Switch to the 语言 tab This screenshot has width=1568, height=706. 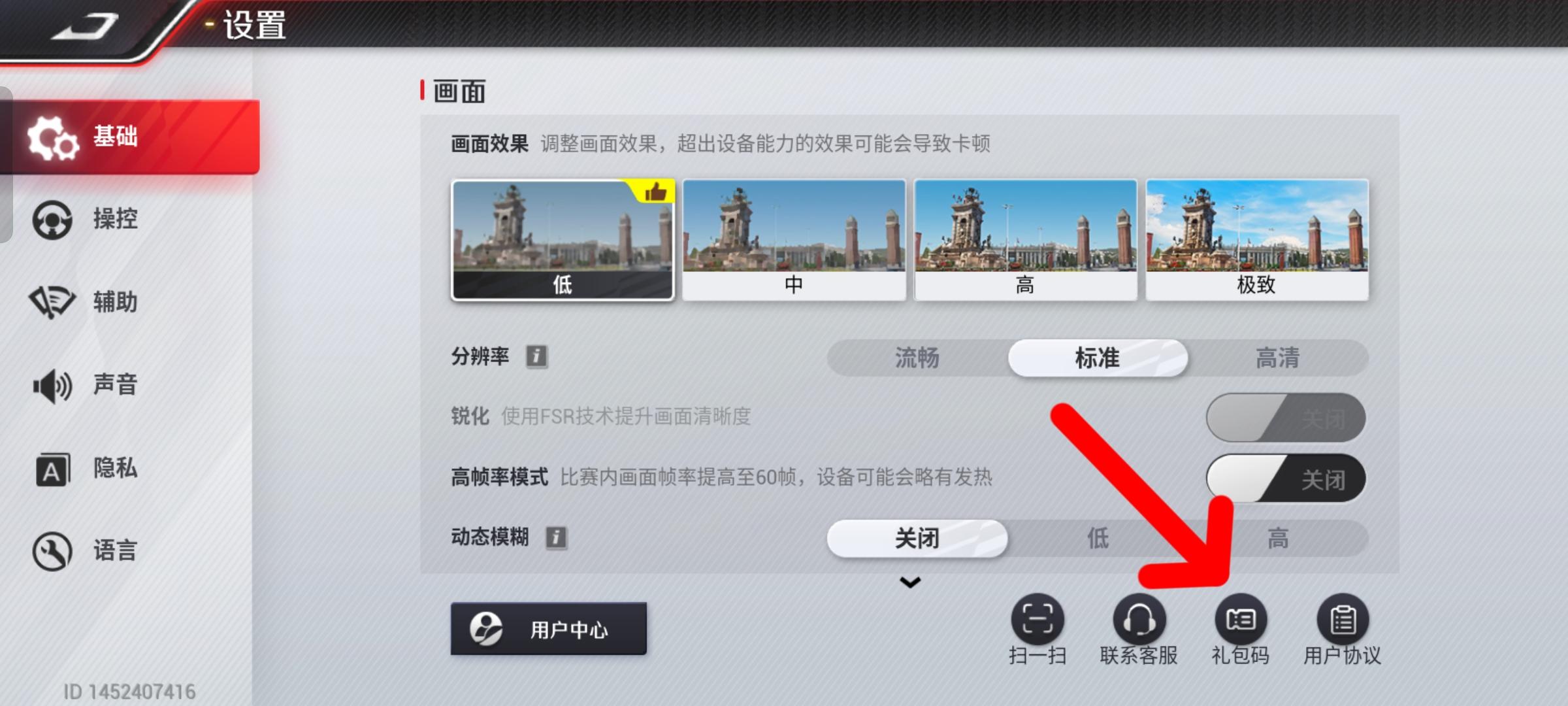85,551
